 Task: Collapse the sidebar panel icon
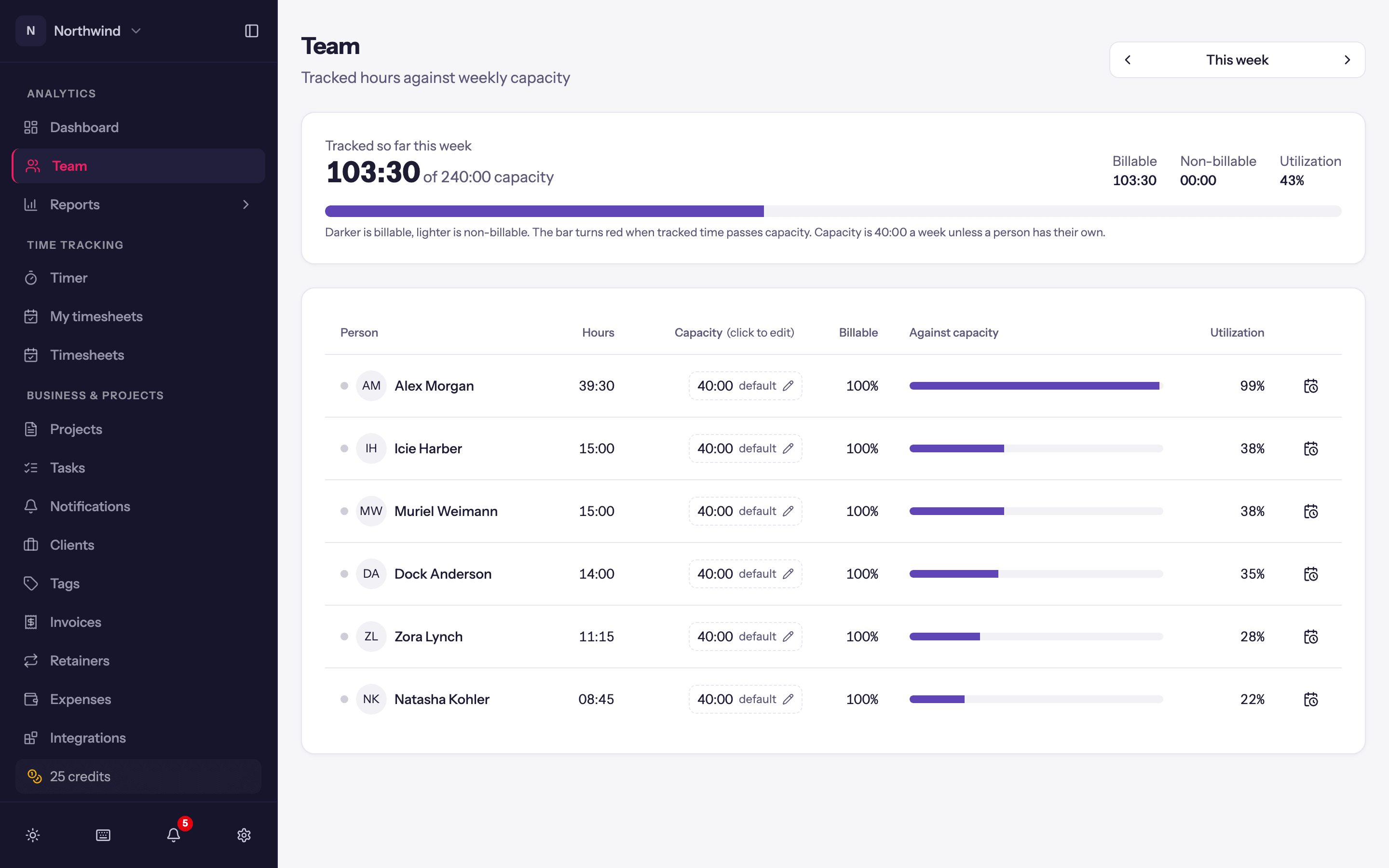[251, 31]
